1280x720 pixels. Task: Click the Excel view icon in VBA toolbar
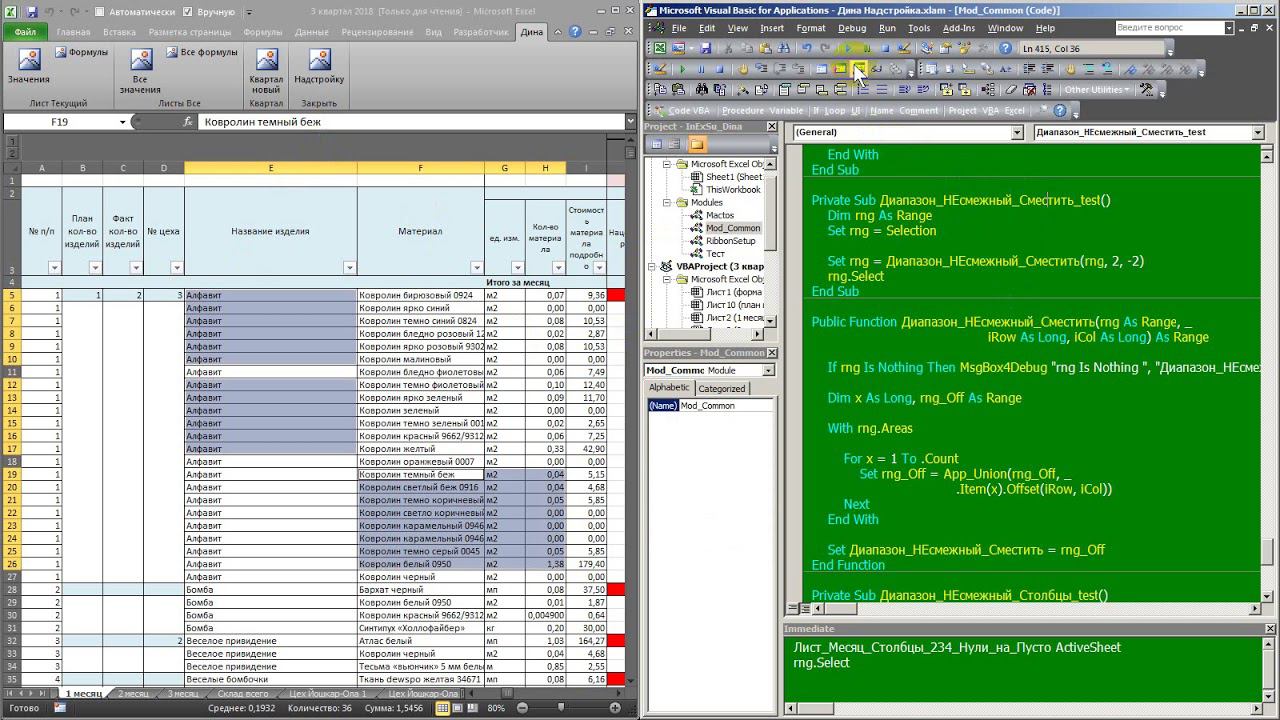pos(660,48)
